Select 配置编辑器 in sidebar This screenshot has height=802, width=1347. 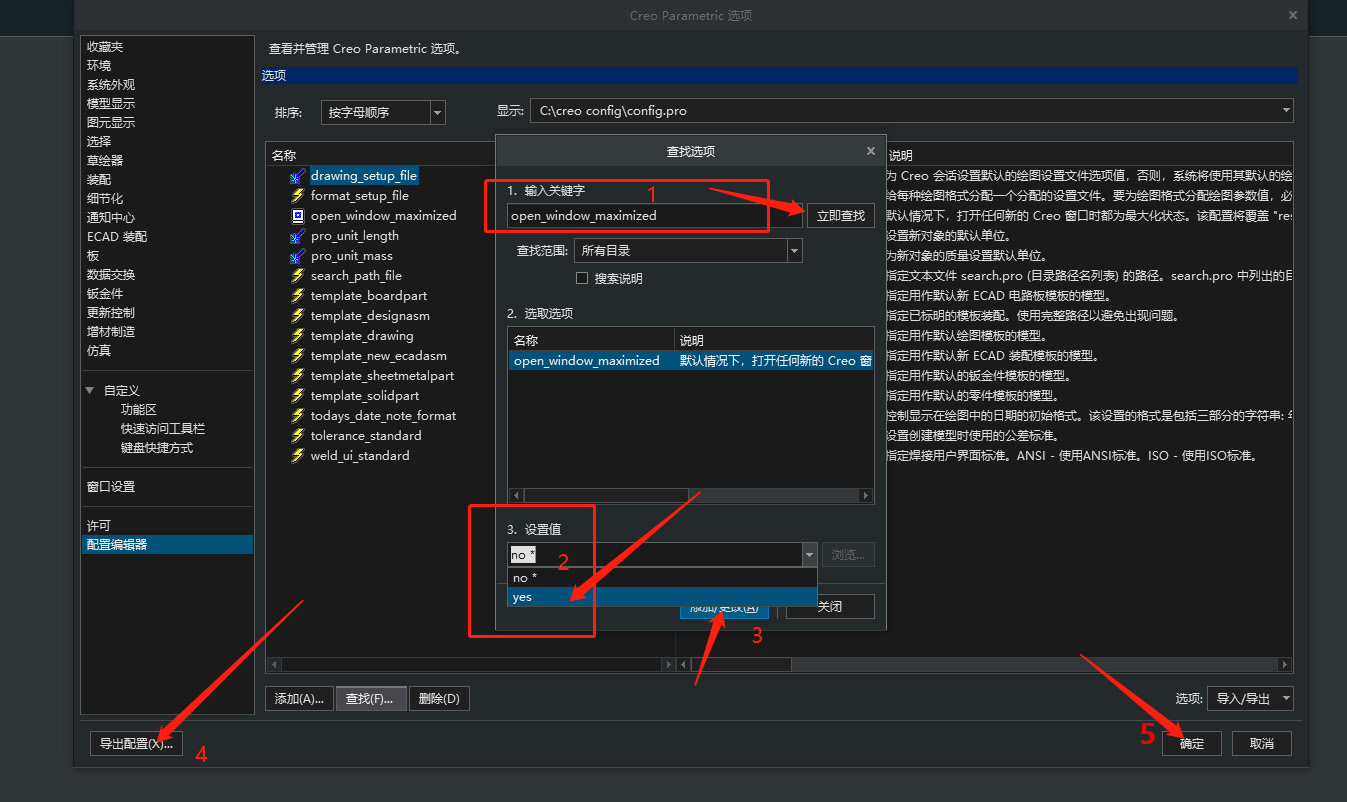click(x=167, y=545)
